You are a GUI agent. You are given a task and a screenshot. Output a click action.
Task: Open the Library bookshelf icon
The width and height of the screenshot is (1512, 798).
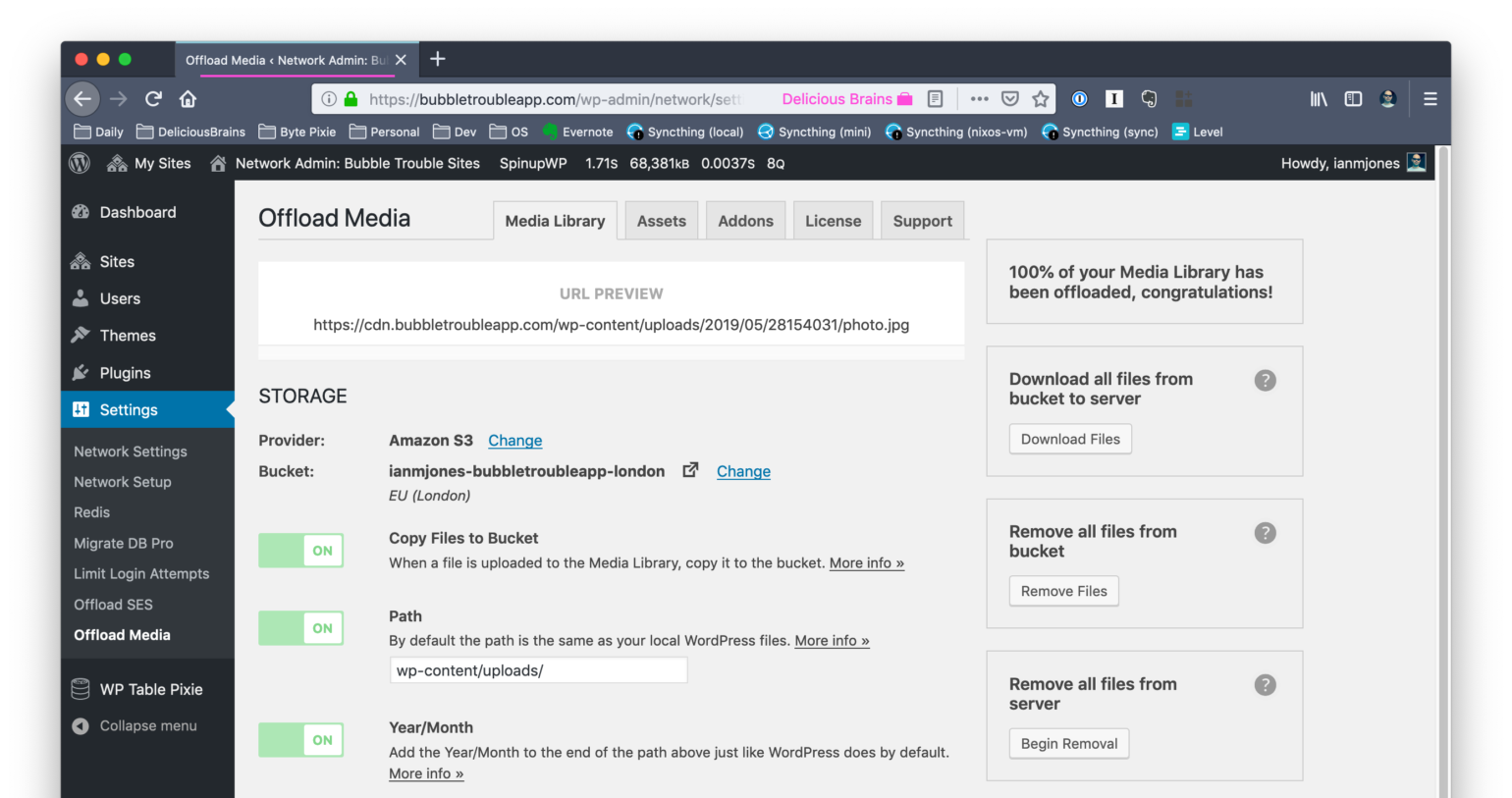1319,99
